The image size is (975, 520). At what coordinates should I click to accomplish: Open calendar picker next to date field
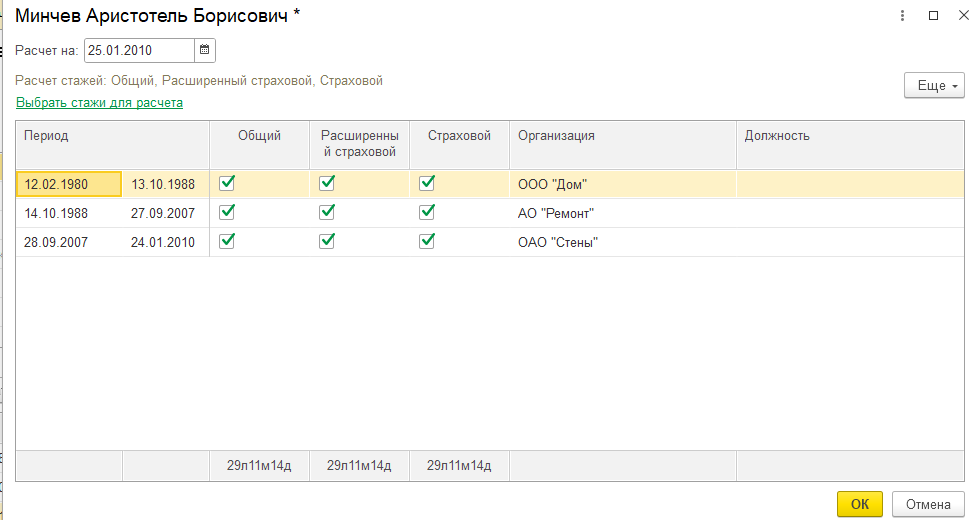(205, 50)
